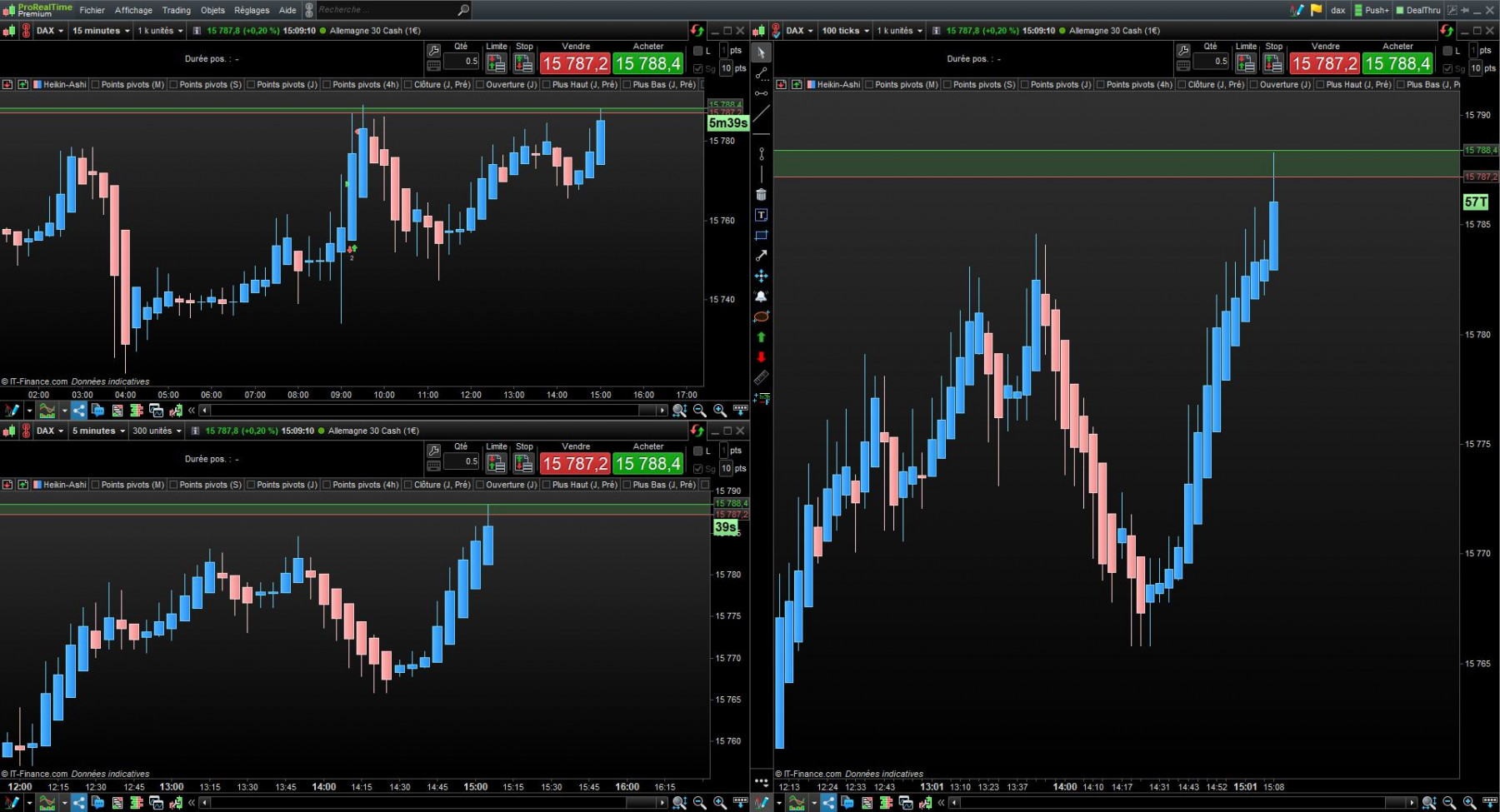Screen dimensions: 1500x812
Task: Select the green up arrow marker tool
Action: pos(761,337)
